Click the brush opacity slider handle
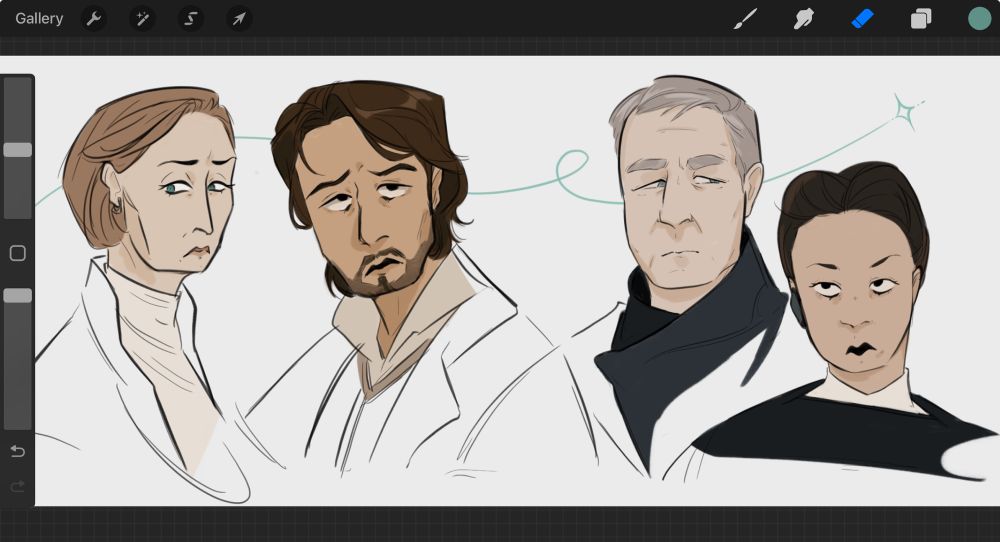This screenshot has height=542, width=1000. pyautogui.click(x=18, y=296)
